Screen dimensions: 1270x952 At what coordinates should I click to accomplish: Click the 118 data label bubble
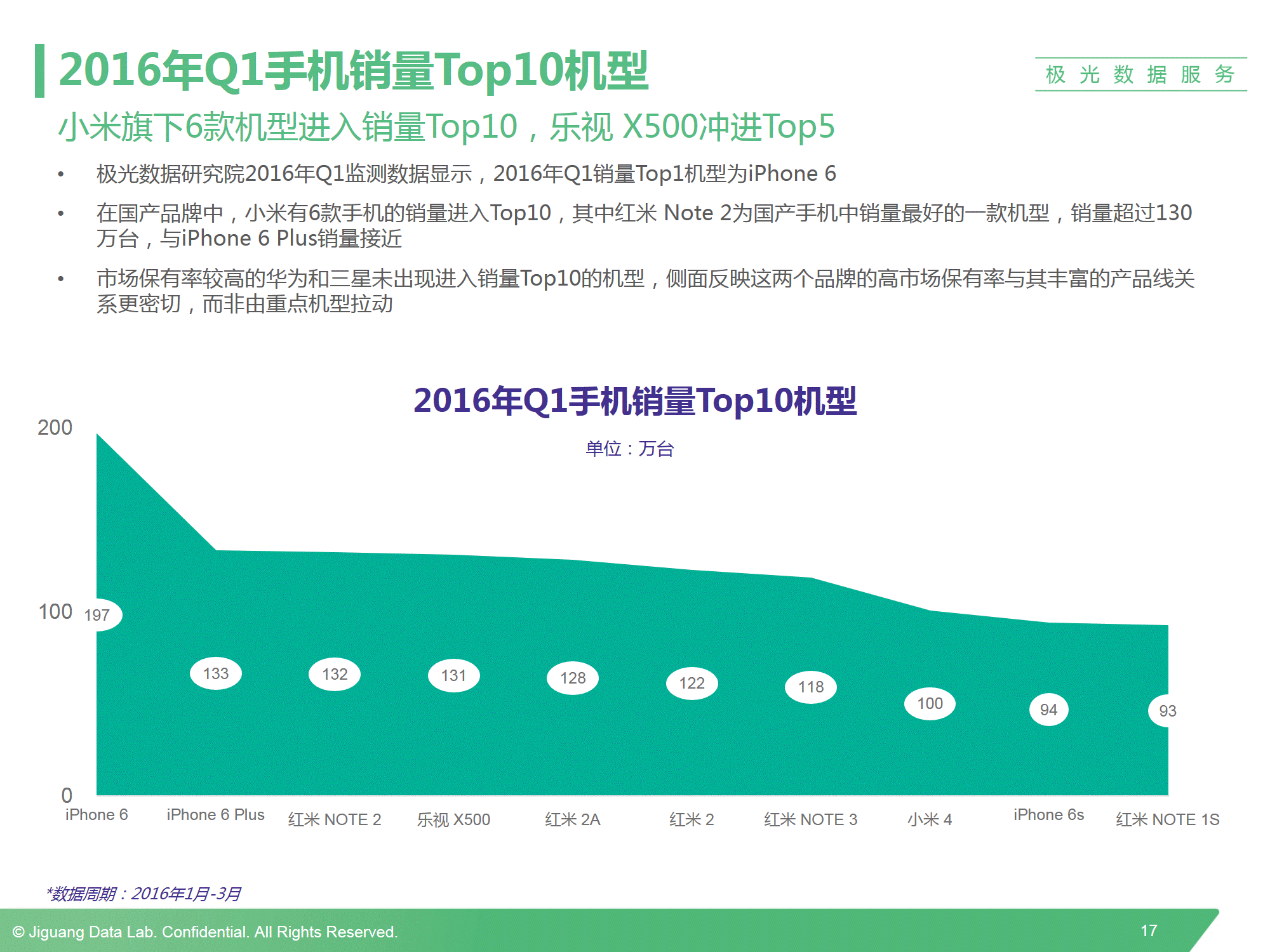point(811,687)
